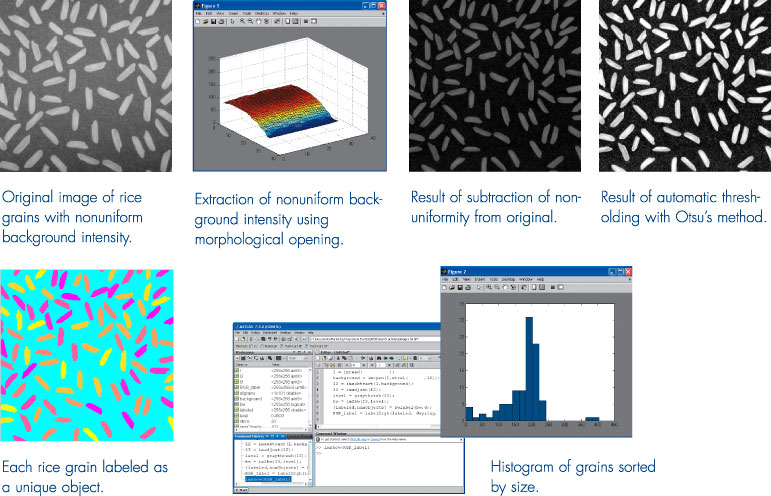
Task: Open File menu in Figure 1 window
Action: [x=199, y=13]
